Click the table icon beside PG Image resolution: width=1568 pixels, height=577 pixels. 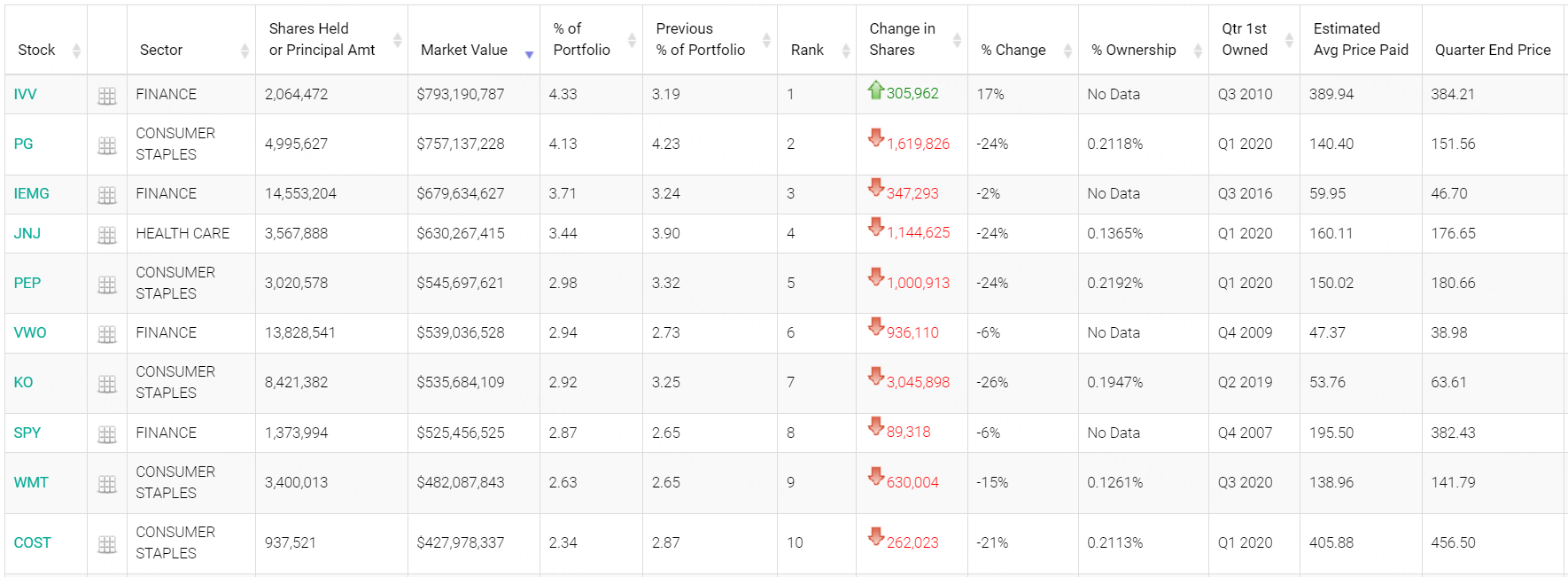tap(107, 145)
